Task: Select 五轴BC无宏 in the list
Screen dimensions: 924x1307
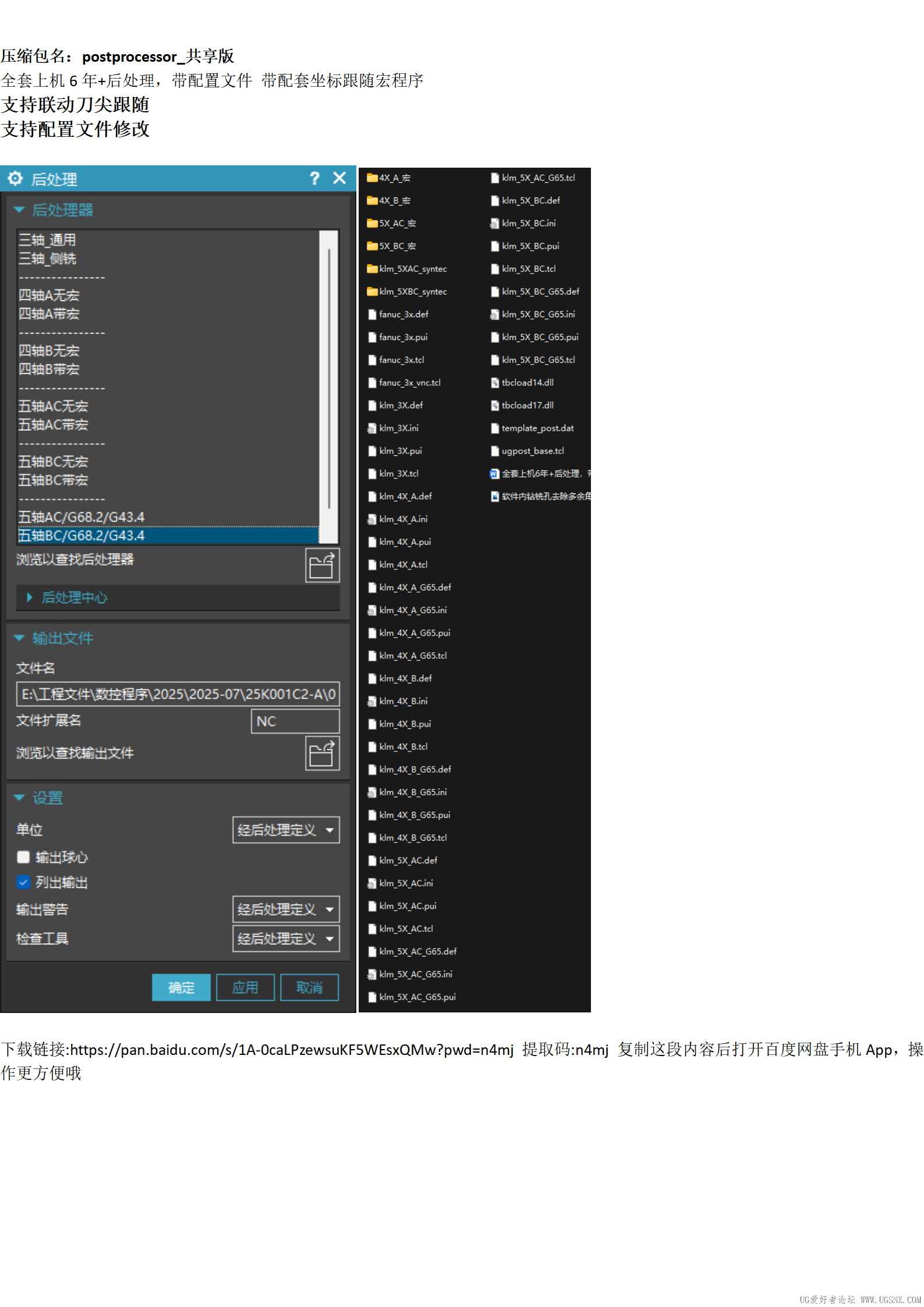Action: tap(53, 462)
